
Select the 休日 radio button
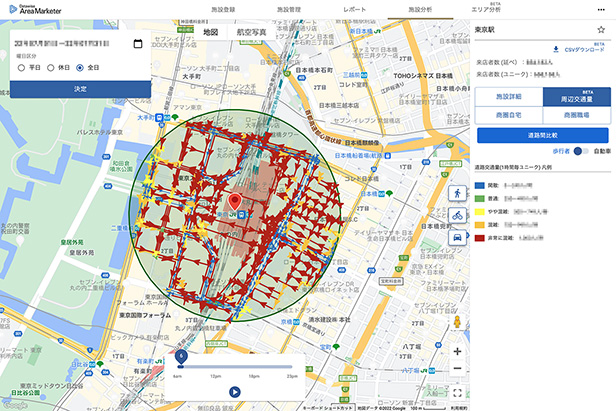(x=51, y=68)
